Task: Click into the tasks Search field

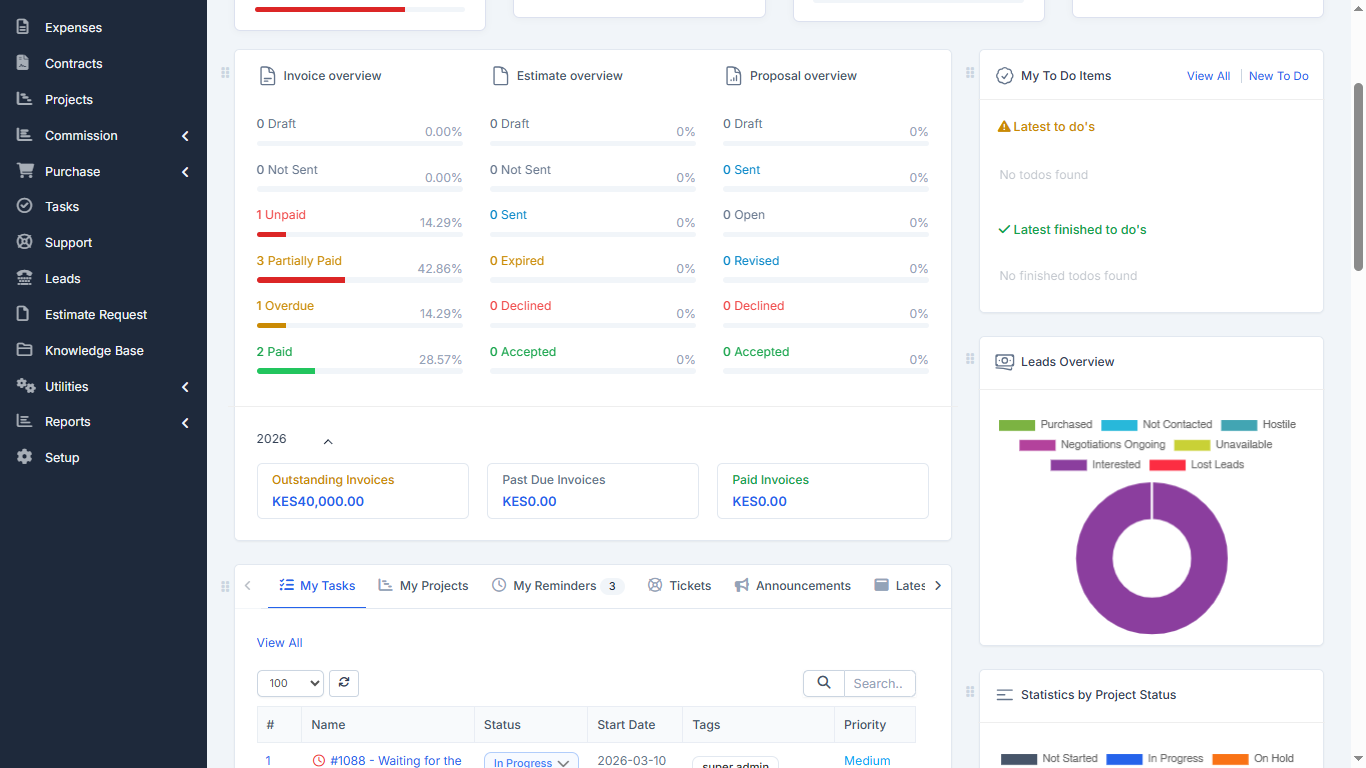Action: pos(879,683)
